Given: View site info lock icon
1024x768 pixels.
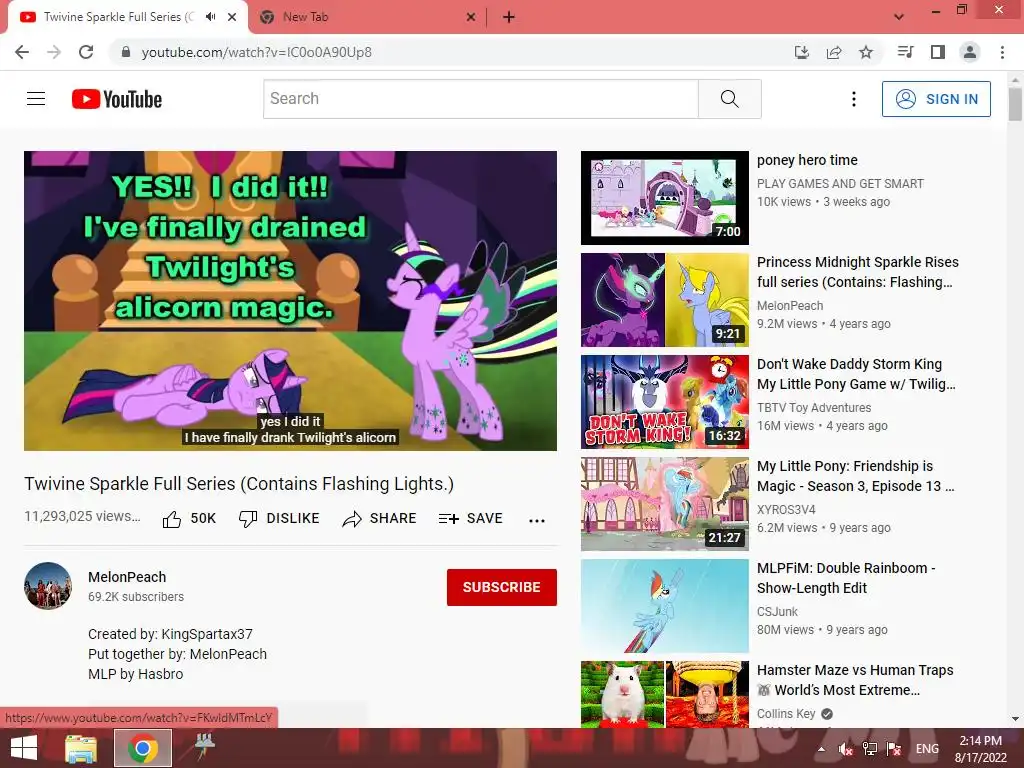Looking at the screenshot, I should click(x=126, y=52).
